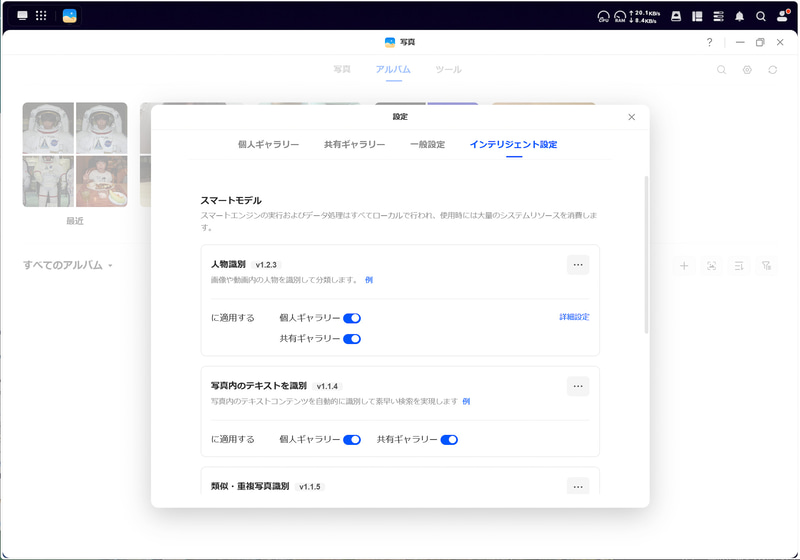Switch to the 共有ギャラリー tab
800x560 pixels.
(355, 144)
